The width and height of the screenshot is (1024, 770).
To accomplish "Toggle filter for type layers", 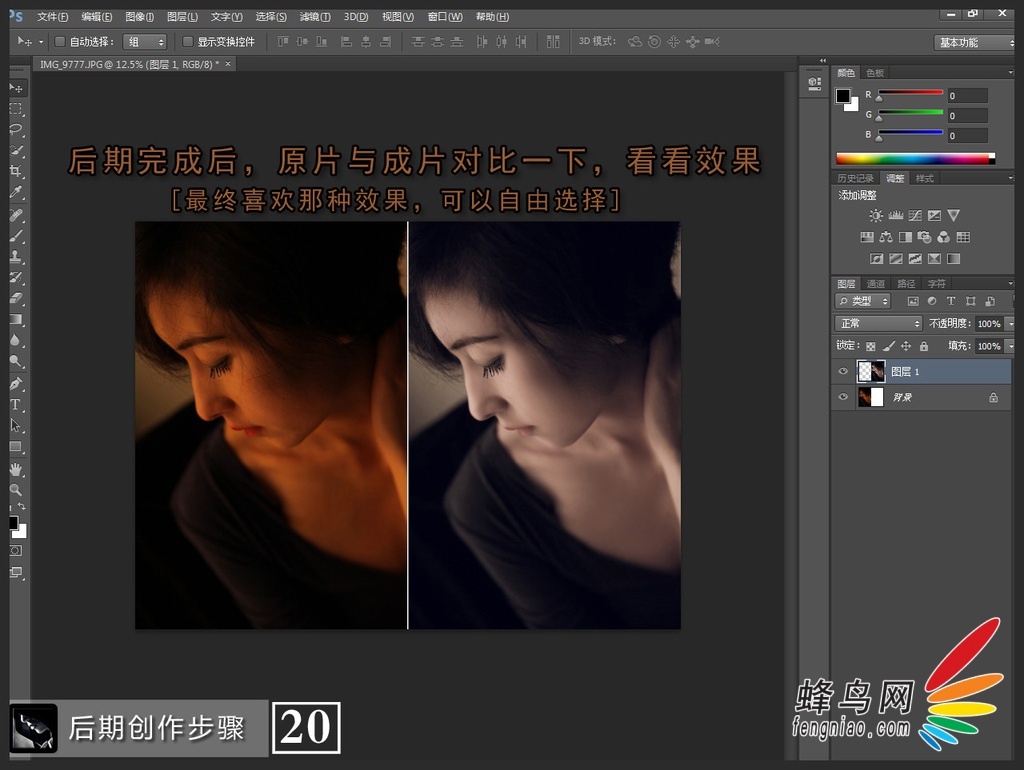I will point(951,301).
